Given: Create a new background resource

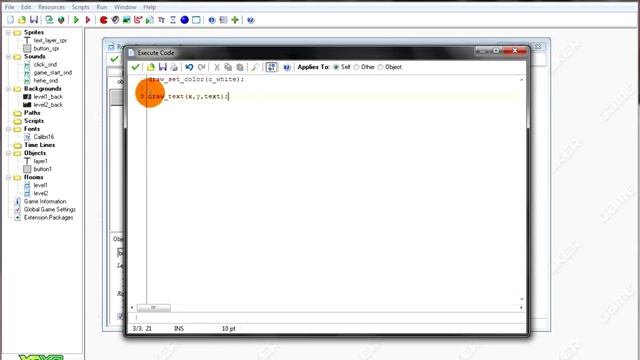Looking at the screenshot, I should 127,20.
